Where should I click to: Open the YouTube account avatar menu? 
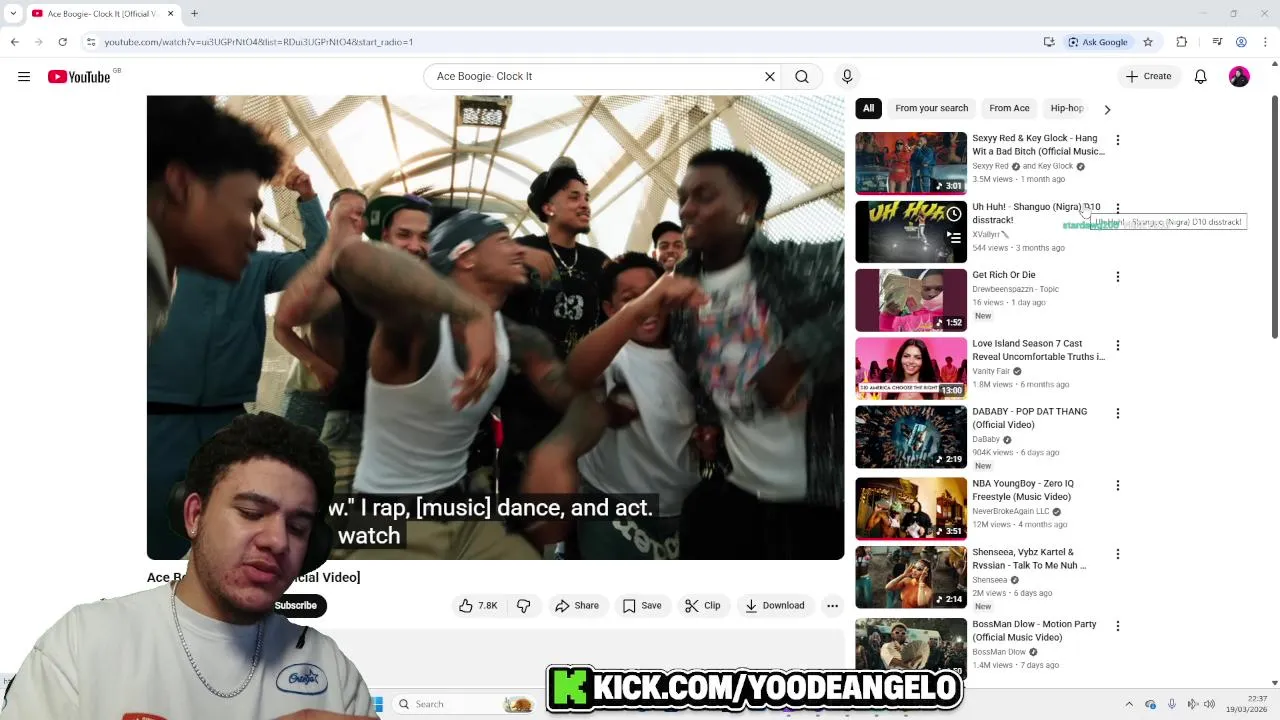[x=1239, y=76]
